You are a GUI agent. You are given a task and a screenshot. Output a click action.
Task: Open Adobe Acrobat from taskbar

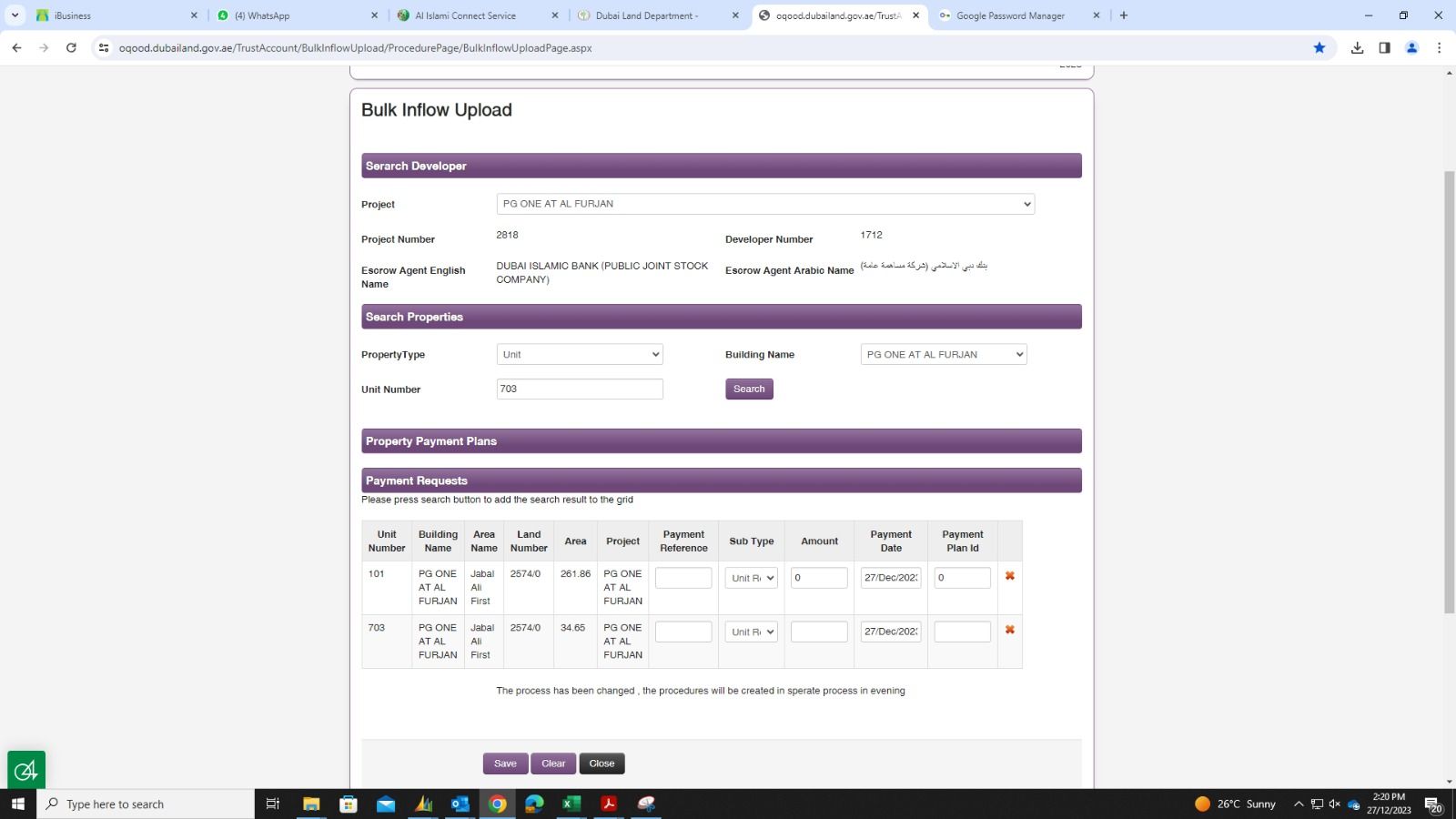[609, 804]
